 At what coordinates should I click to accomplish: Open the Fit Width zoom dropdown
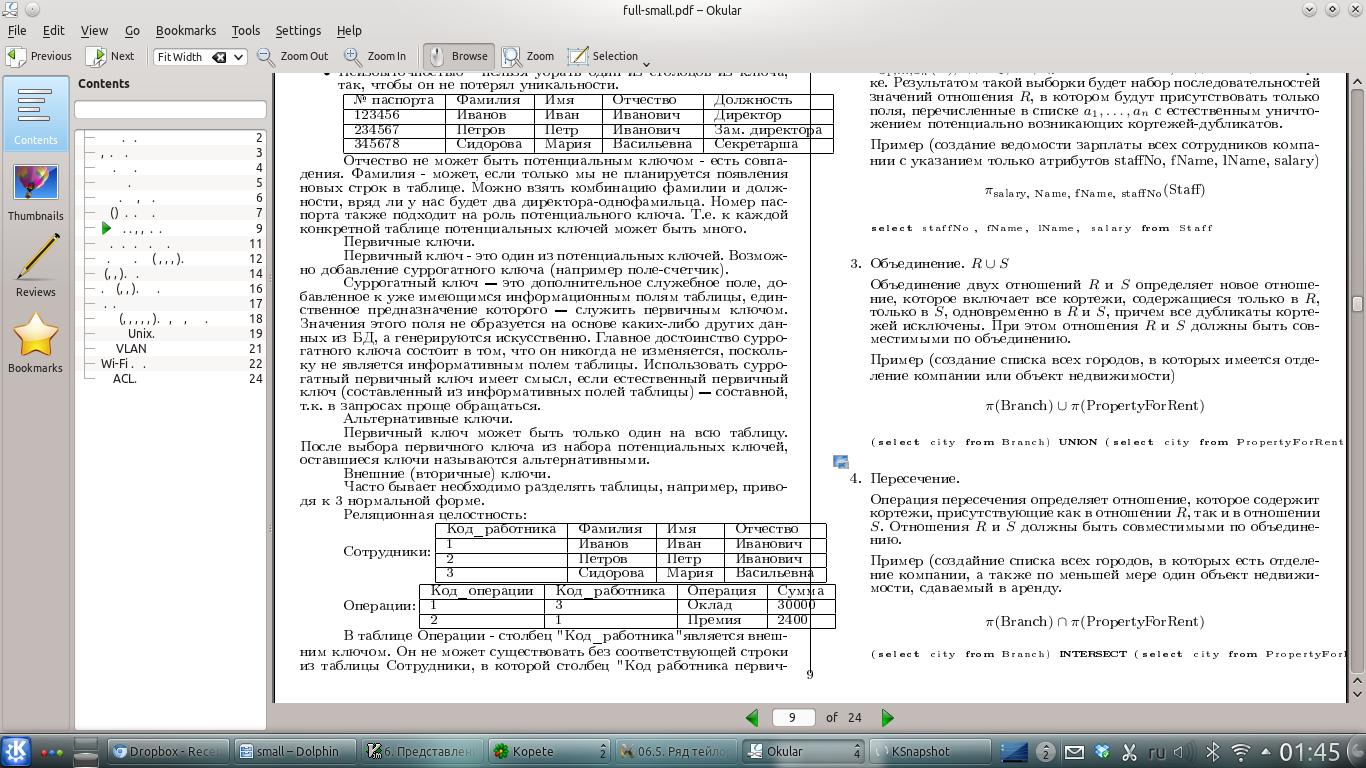point(238,57)
